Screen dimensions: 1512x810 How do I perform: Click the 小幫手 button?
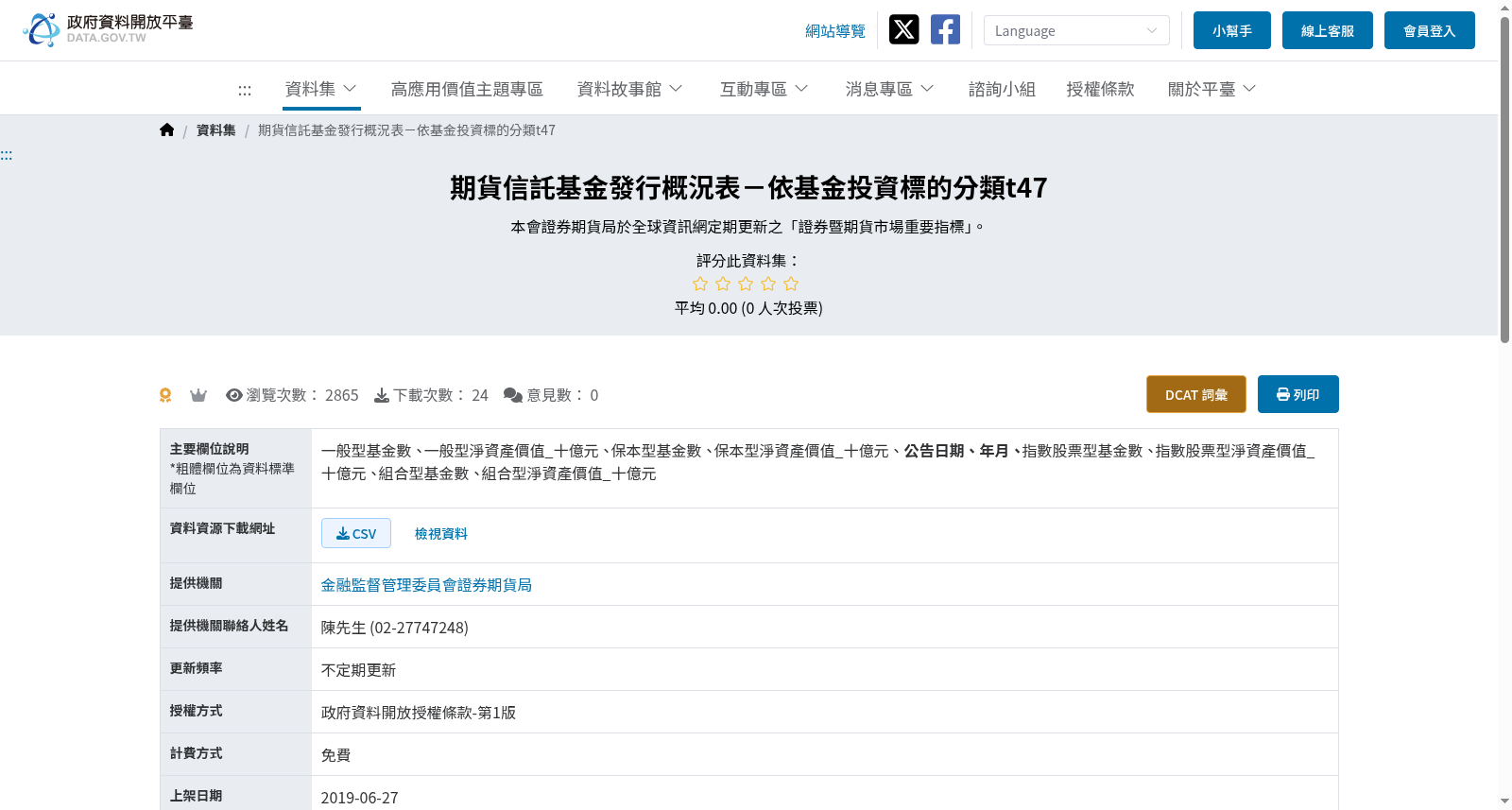[x=1232, y=30]
